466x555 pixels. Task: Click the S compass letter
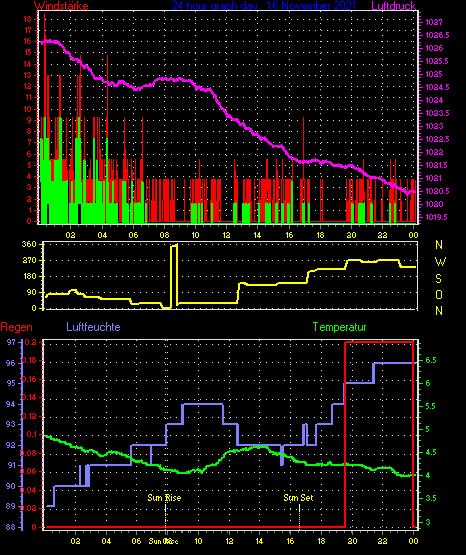(x=439, y=279)
